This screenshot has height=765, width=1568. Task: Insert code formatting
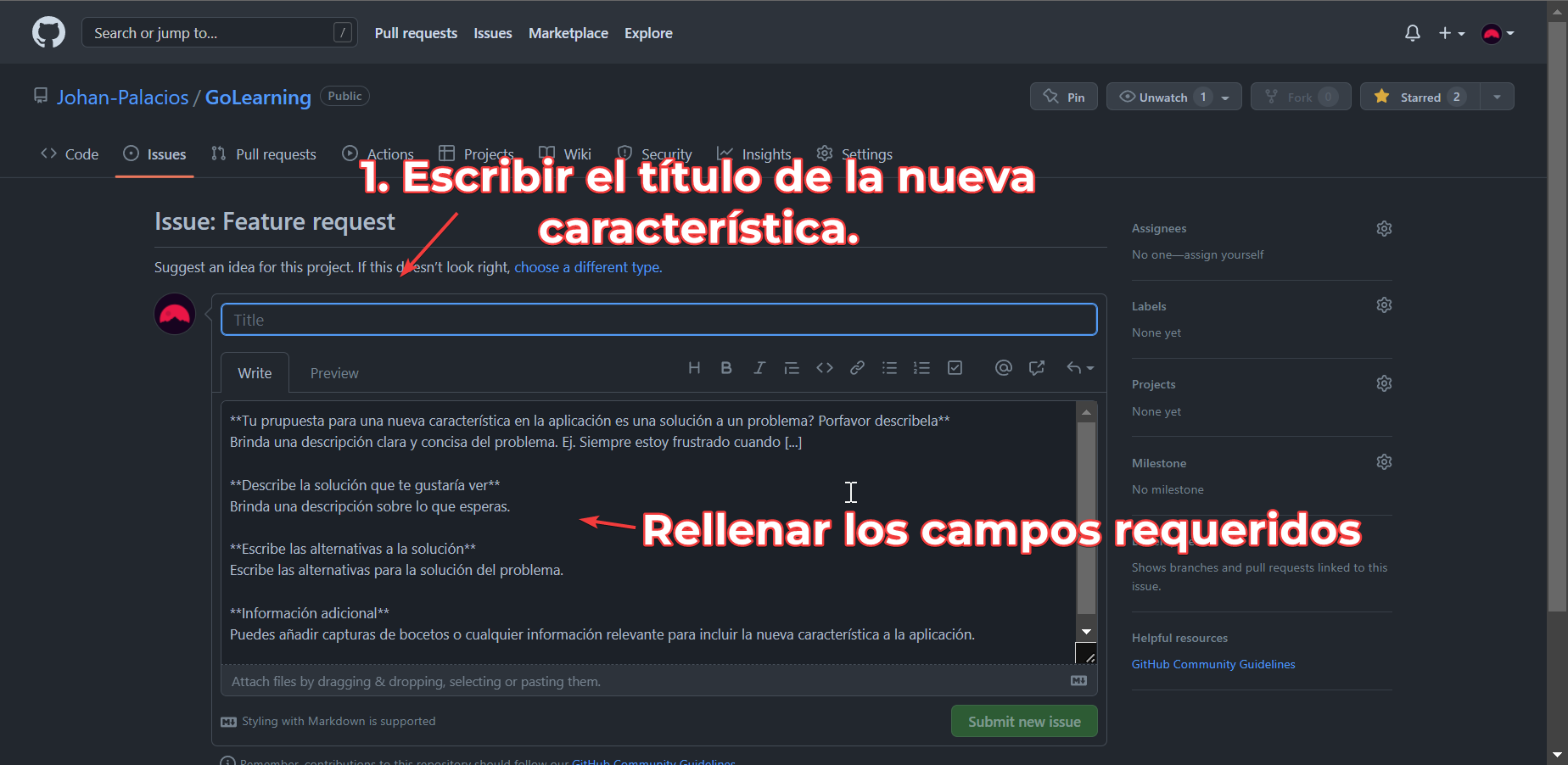825,368
